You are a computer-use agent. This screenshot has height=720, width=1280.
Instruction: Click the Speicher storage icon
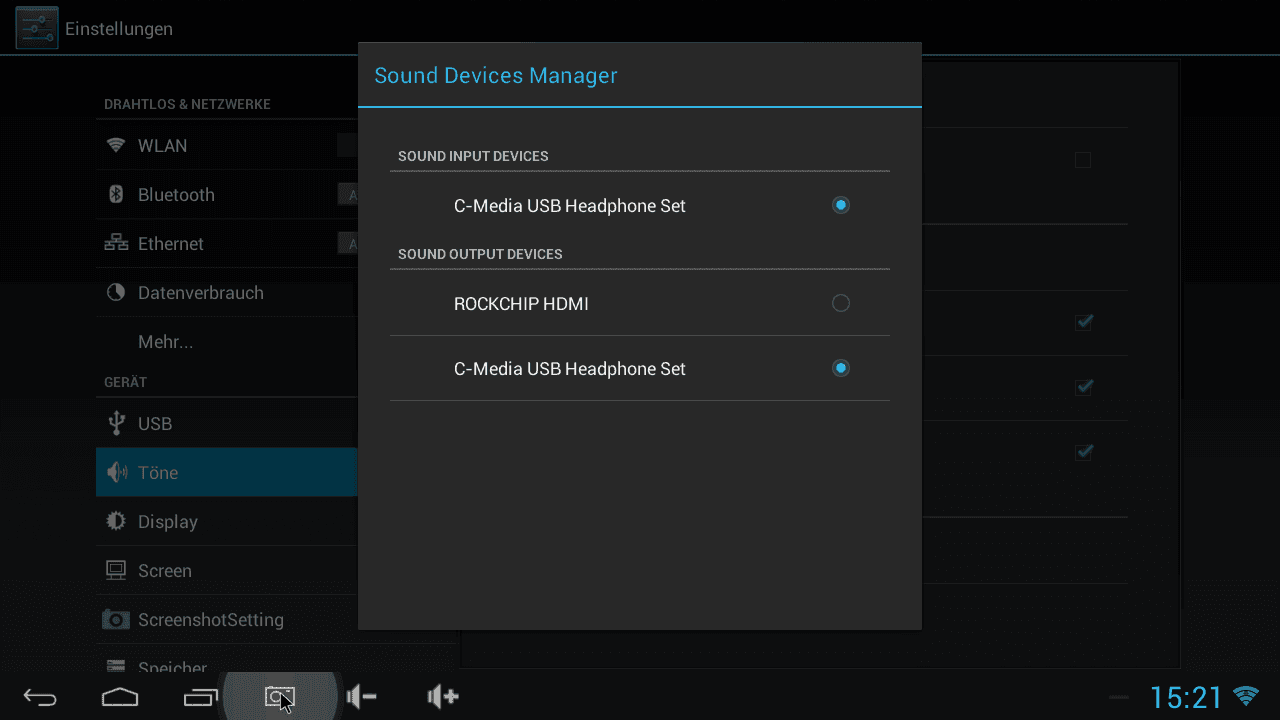(116, 665)
